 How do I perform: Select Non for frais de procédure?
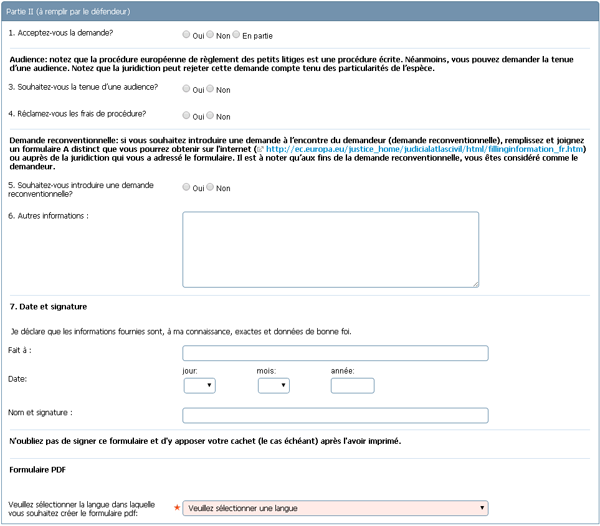(x=210, y=115)
